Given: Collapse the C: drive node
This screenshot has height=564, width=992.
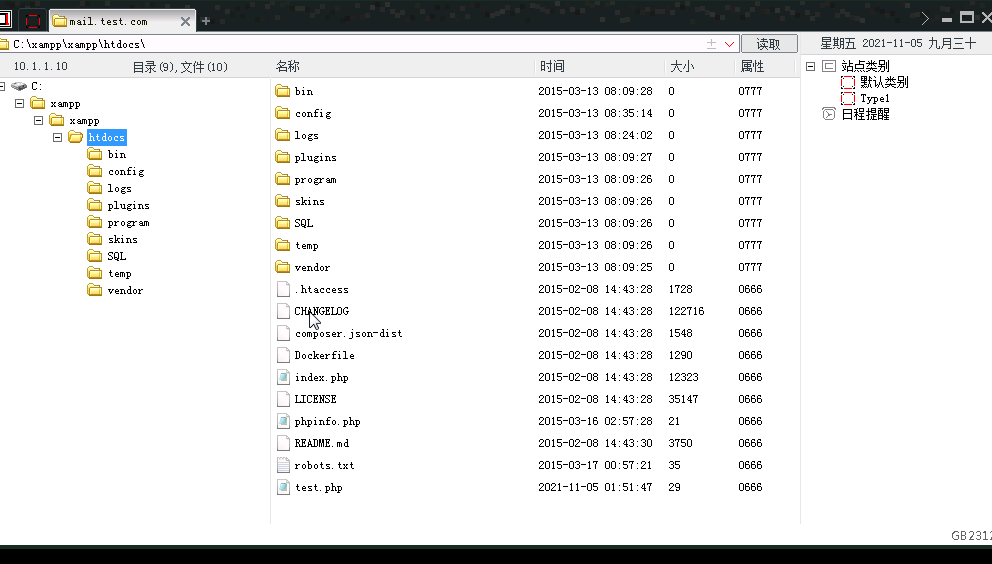Looking at the screenshot, I should coord(2,86).
